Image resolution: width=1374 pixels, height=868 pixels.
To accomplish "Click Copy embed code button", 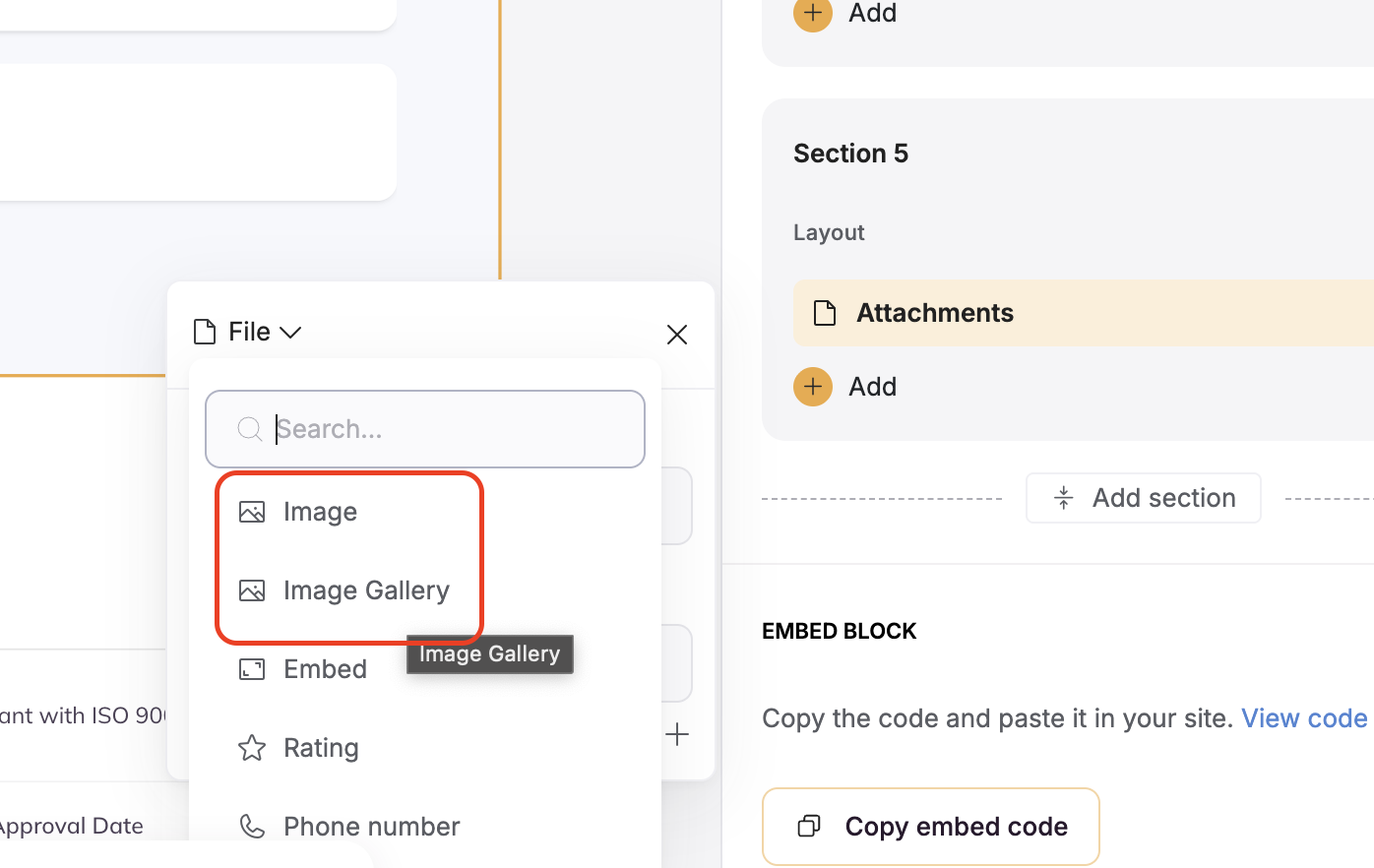I will pyautogui.click(x=930, y=827).
